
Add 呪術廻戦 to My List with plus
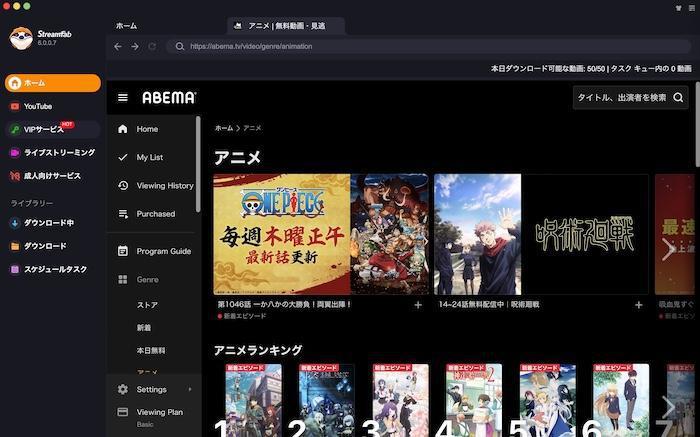tap(639, 305)
